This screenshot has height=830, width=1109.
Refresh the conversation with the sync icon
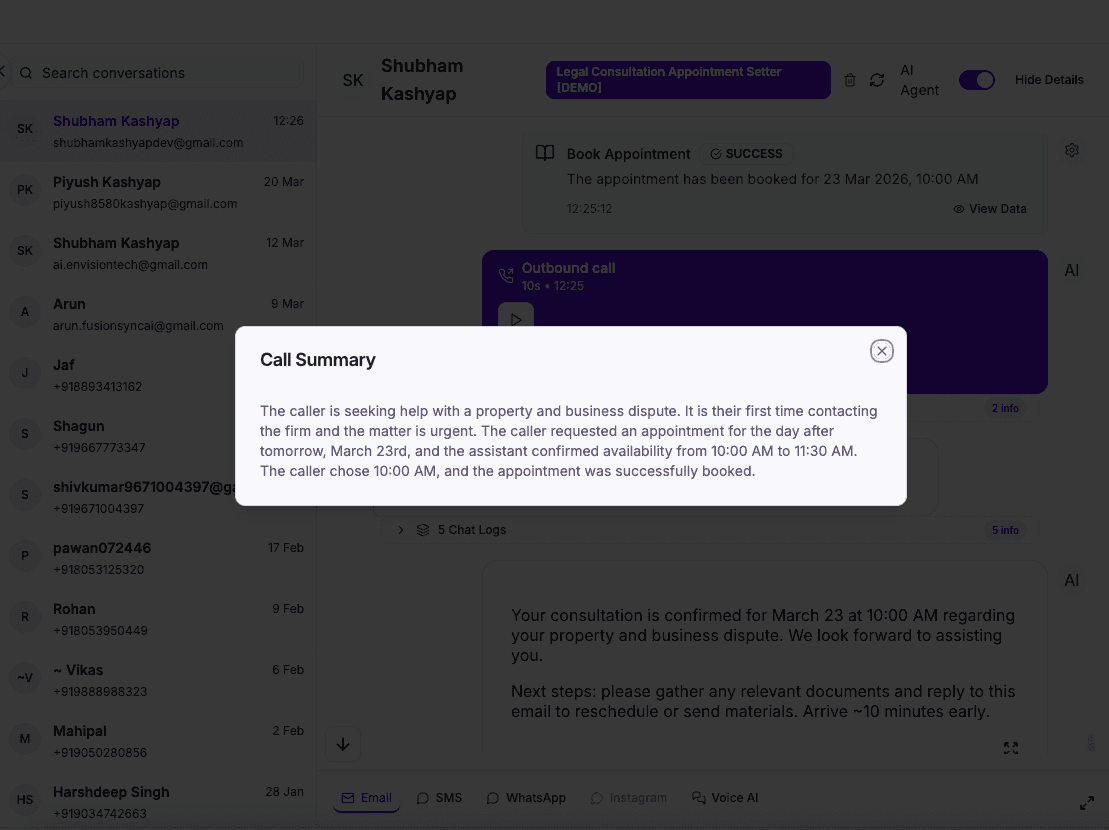coord(877,80)
